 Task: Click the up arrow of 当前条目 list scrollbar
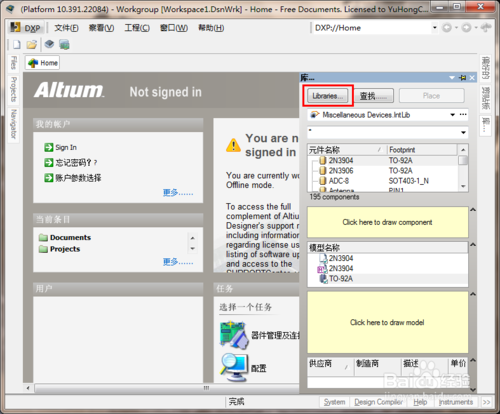192,238
